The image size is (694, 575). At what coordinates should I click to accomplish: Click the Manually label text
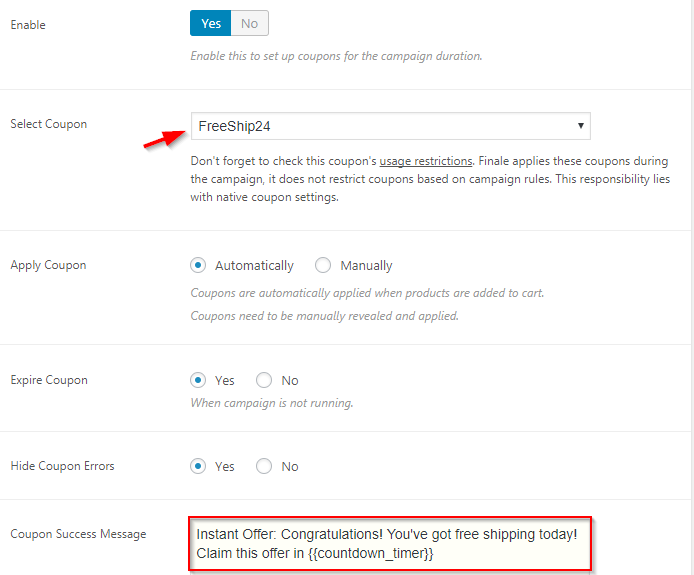(x=366, y=266)
